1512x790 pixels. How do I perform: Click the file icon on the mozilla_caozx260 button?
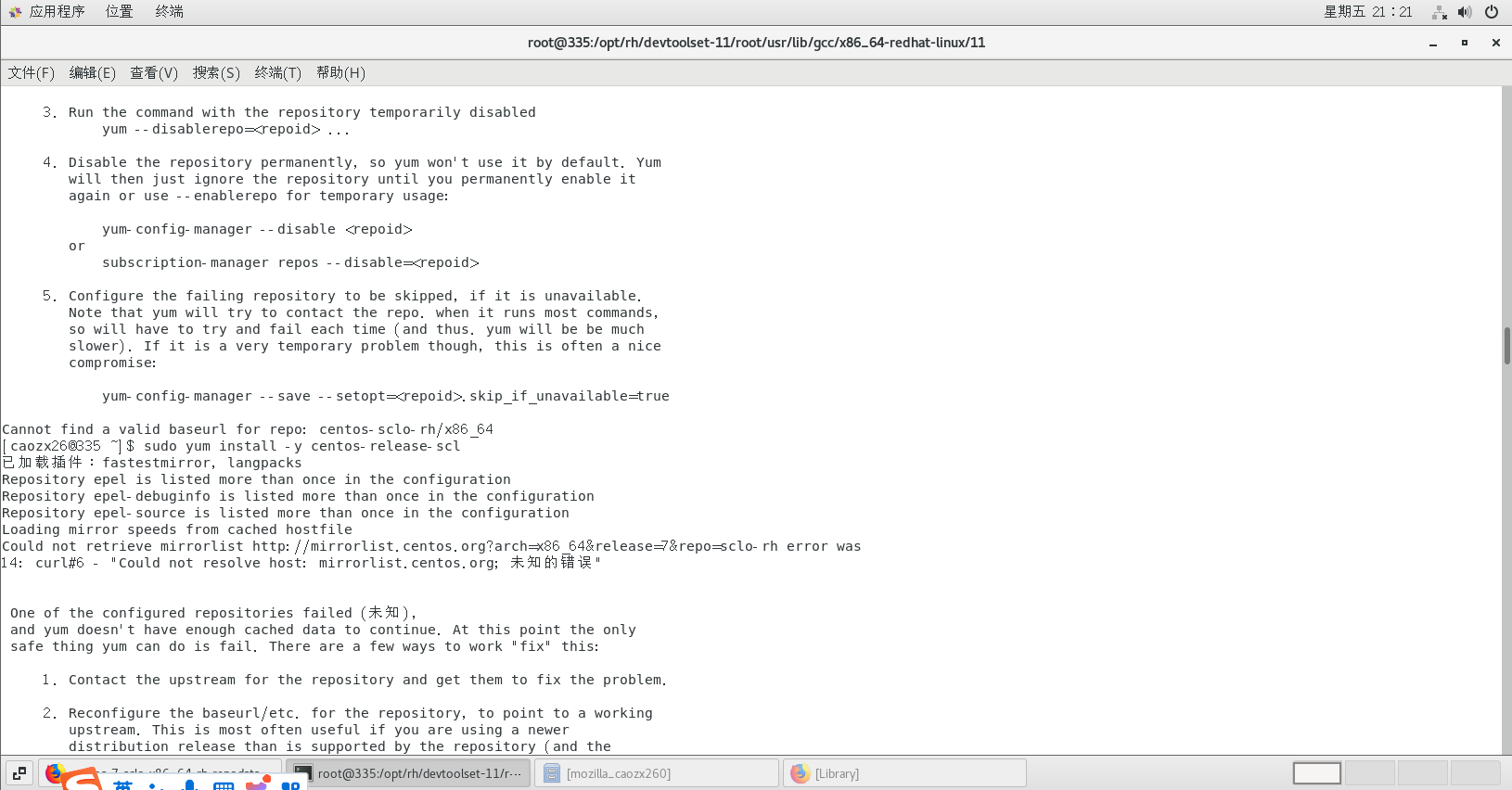(551, 772)
